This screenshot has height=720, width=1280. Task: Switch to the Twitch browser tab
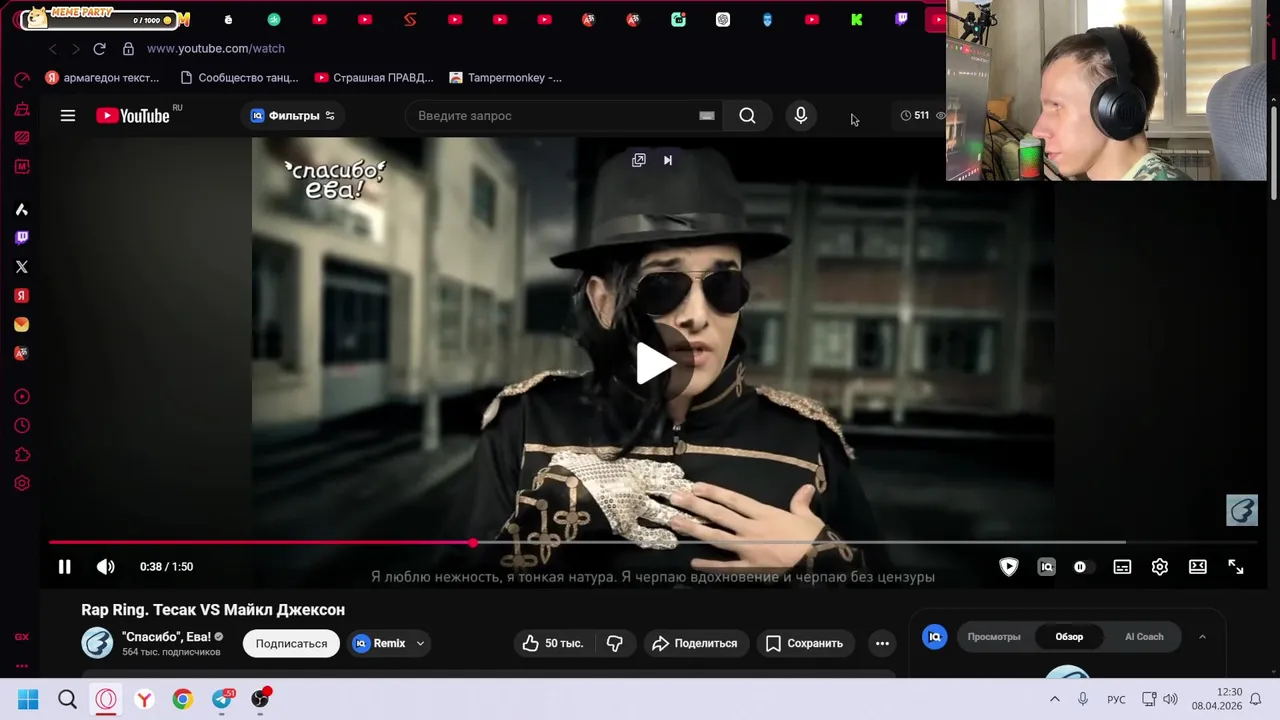pos(901,19)
